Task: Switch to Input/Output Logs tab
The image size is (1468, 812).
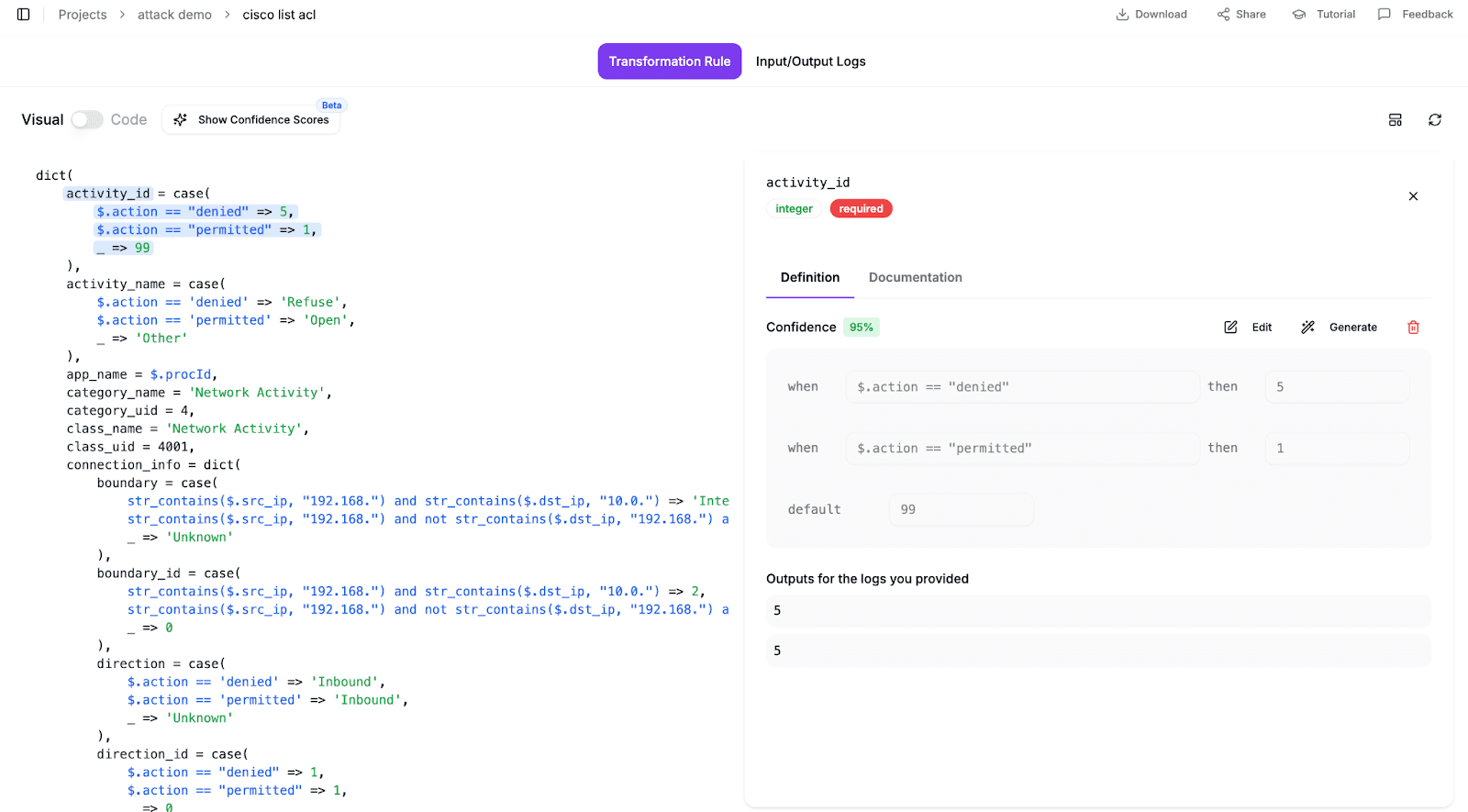Action: (810, 61)
